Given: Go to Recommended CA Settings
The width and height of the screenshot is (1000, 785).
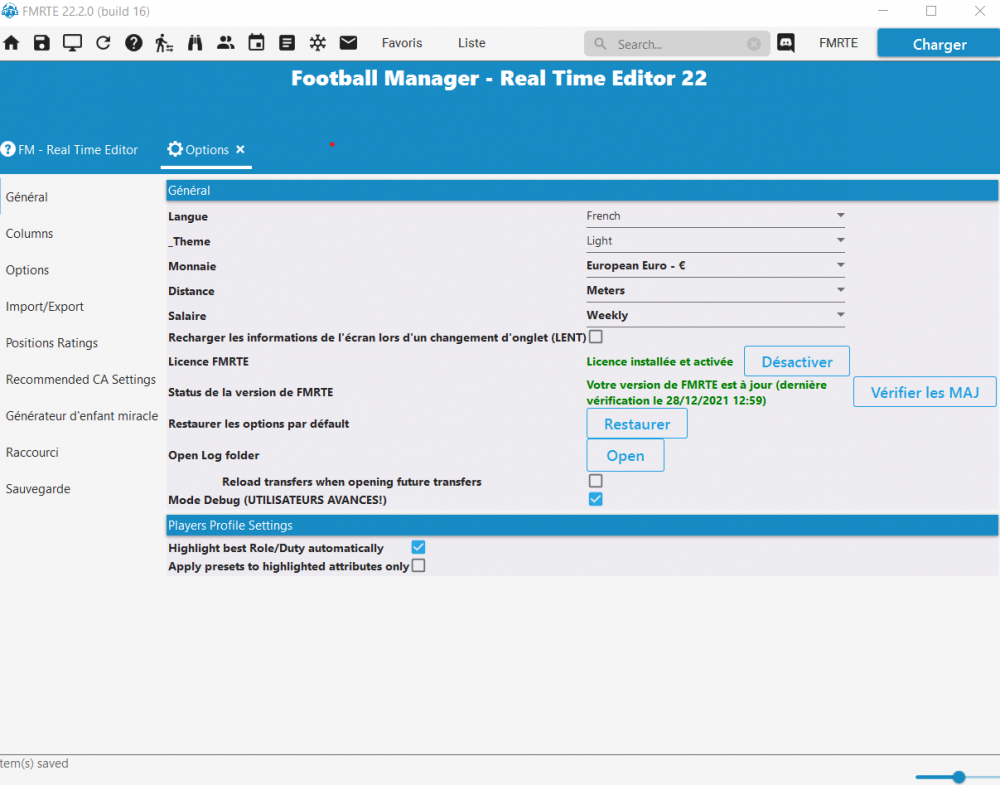Looking at the screenshot, I should click(81, 379).
